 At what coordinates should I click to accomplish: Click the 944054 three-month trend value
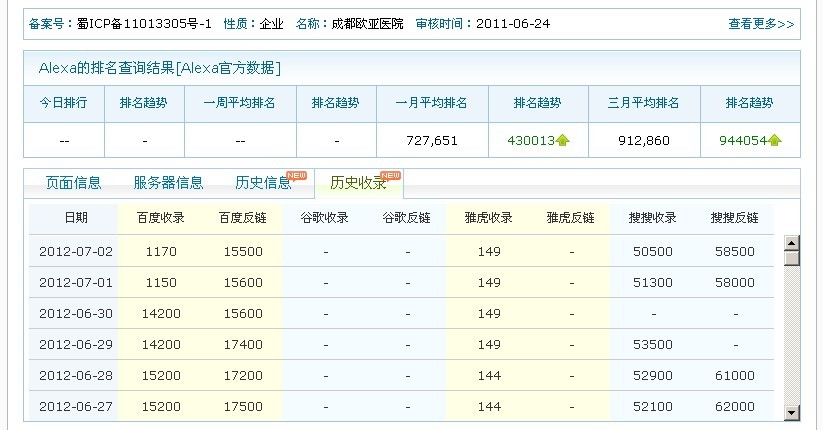pos(742,141)
